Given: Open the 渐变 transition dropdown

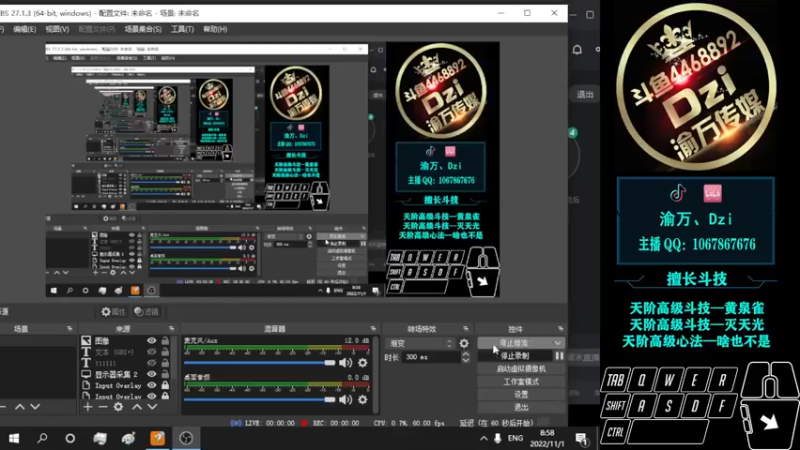Looking at the screenshot, I should pos(421,343).
